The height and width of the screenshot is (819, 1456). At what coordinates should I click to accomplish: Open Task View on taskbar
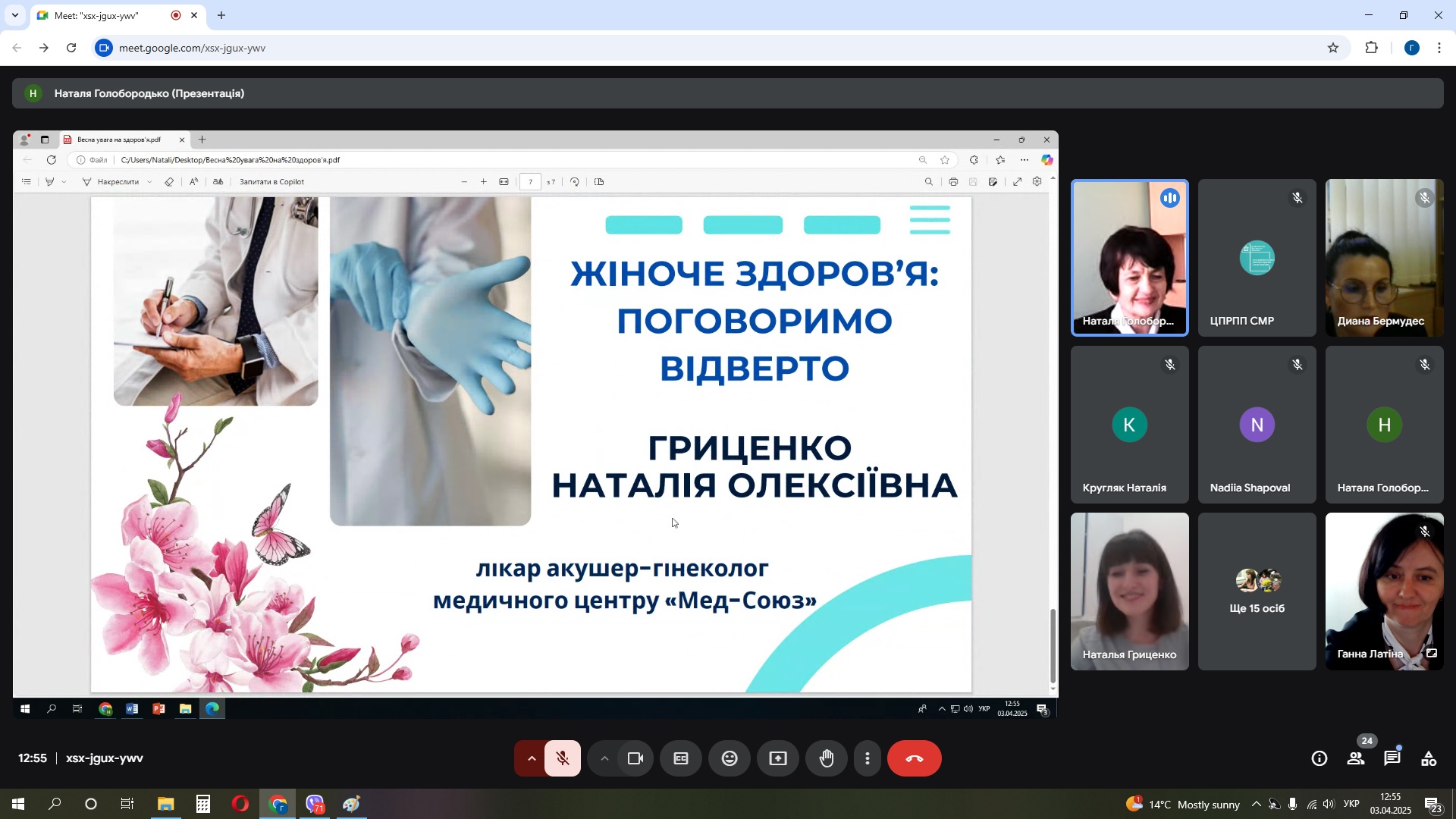(x=128, y=804)
